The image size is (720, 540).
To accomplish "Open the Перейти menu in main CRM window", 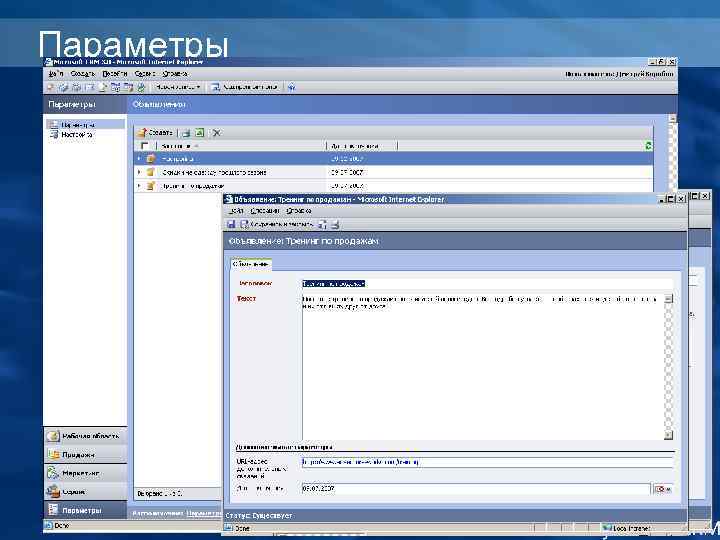I will pyautogui.click(x=114, y=73).
